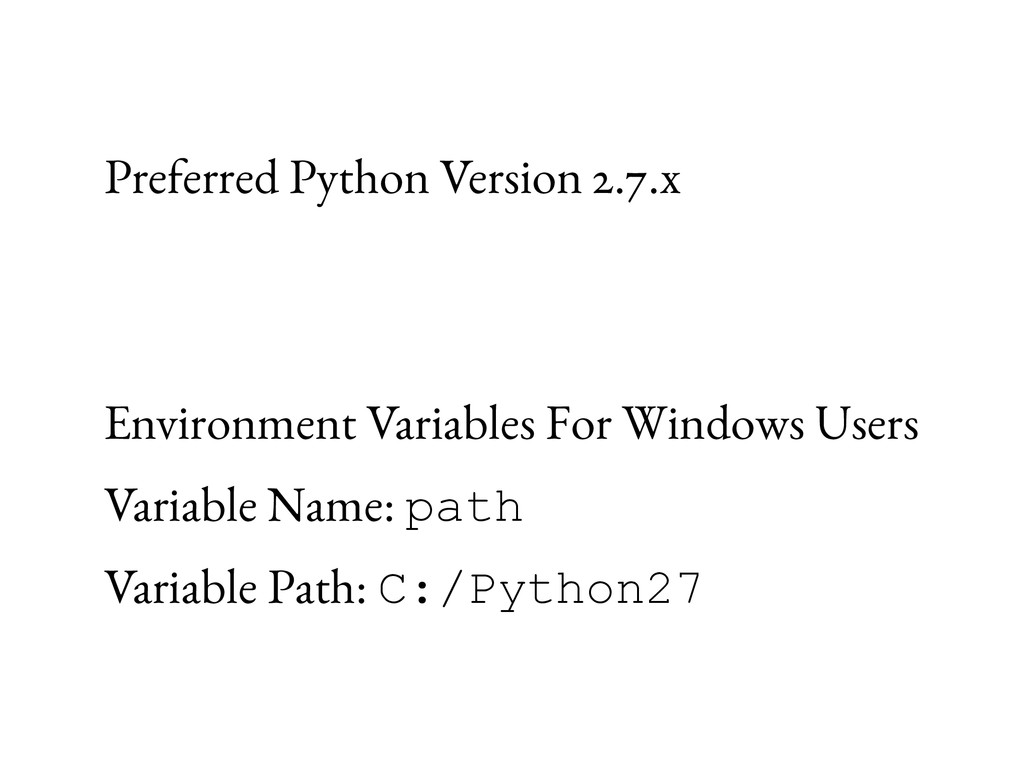Image resolution: width=1024 pixels, height=768 pixels.
Task: Click the word 'Windows'
Action: (712, 424)
